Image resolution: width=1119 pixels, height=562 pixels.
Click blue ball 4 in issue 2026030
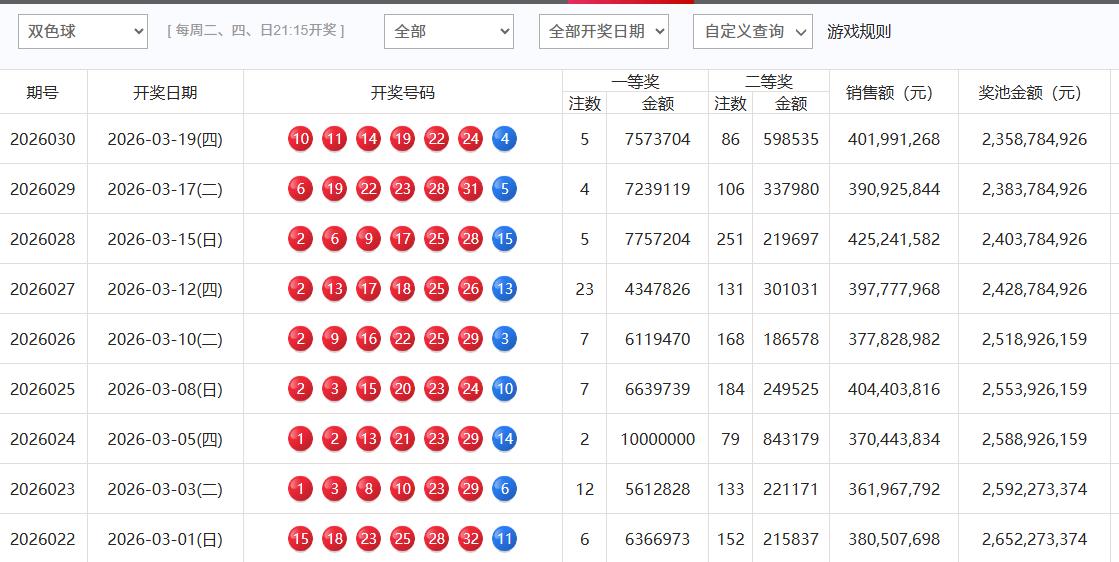(x=505, y=138)
